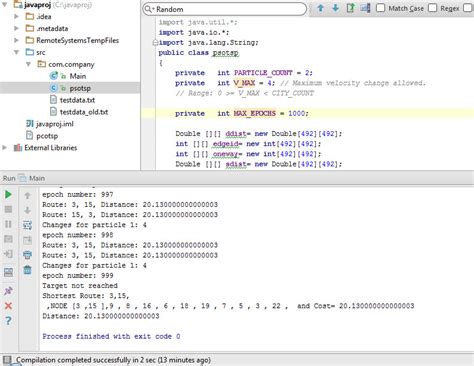Click the MAX_EPOCHS variable in code
474x366 pixels.
pos(255,113)
